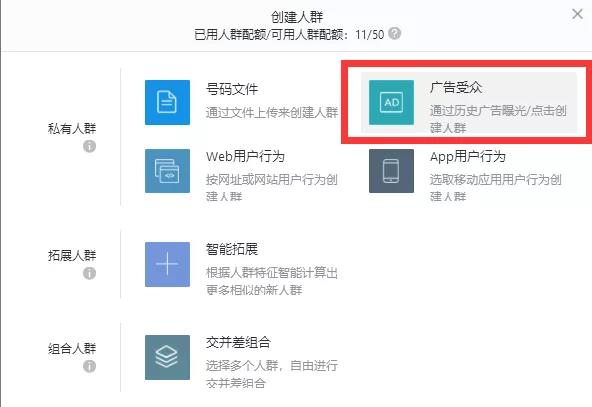Click description 根据人群特征智能计算出更多相似的新人群

pos(272,281)
